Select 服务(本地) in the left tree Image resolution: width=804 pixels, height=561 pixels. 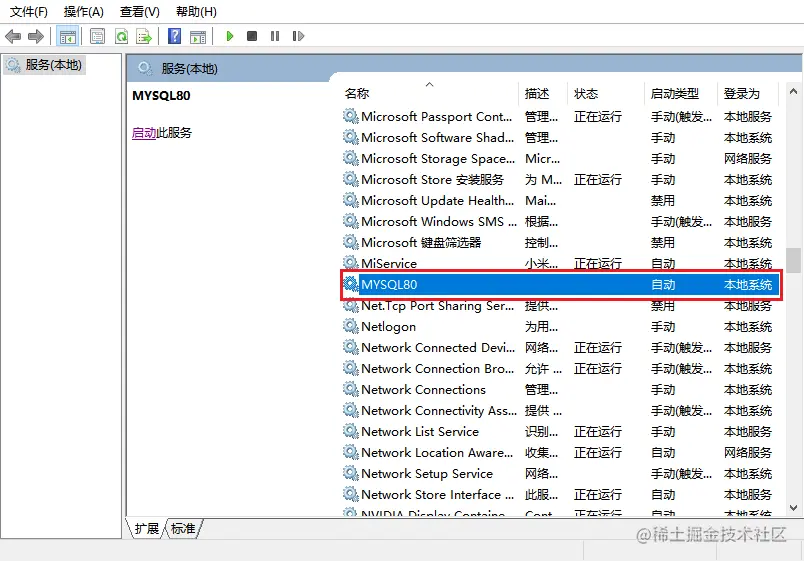click(x=45, y=65)
